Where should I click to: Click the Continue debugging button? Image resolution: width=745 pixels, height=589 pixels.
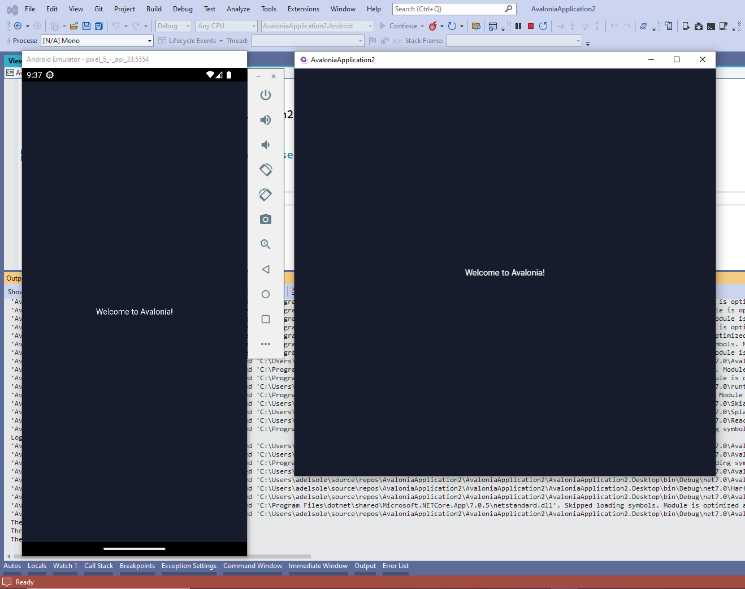(x=398, y=26)
